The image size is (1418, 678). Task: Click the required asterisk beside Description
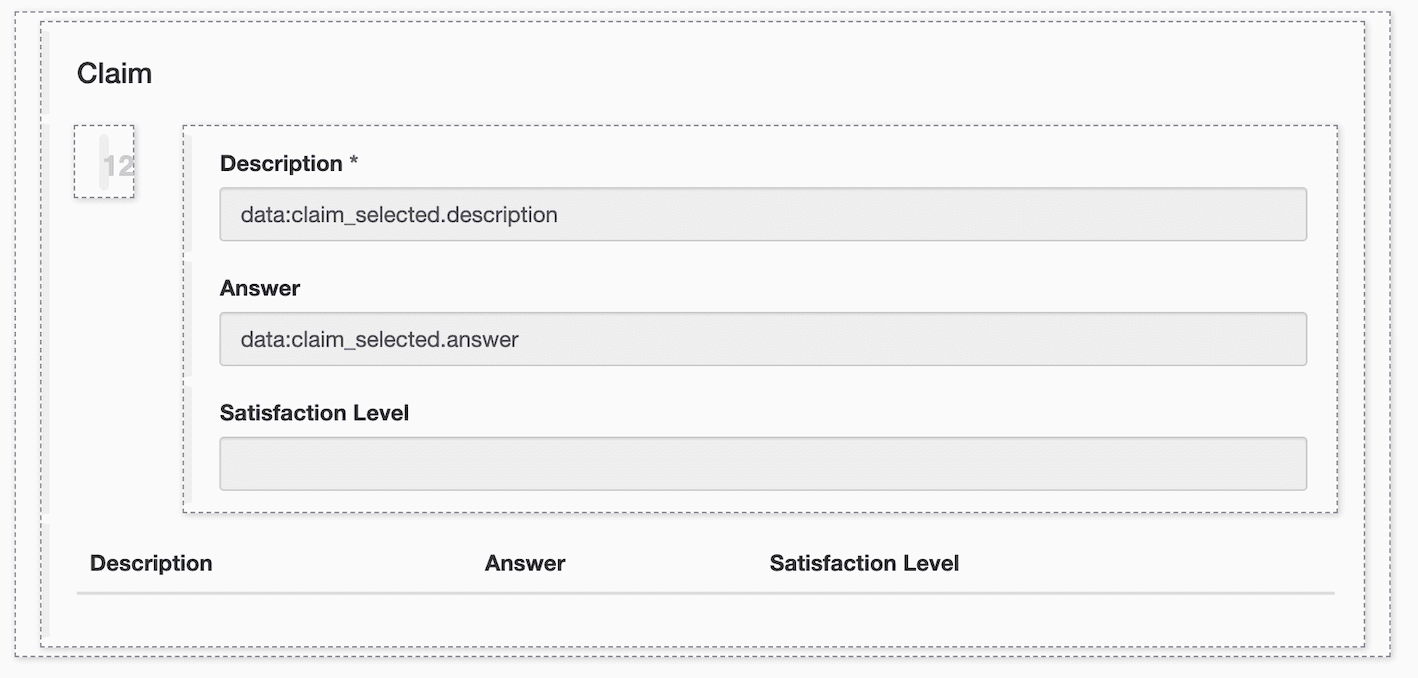pos(353,160)
